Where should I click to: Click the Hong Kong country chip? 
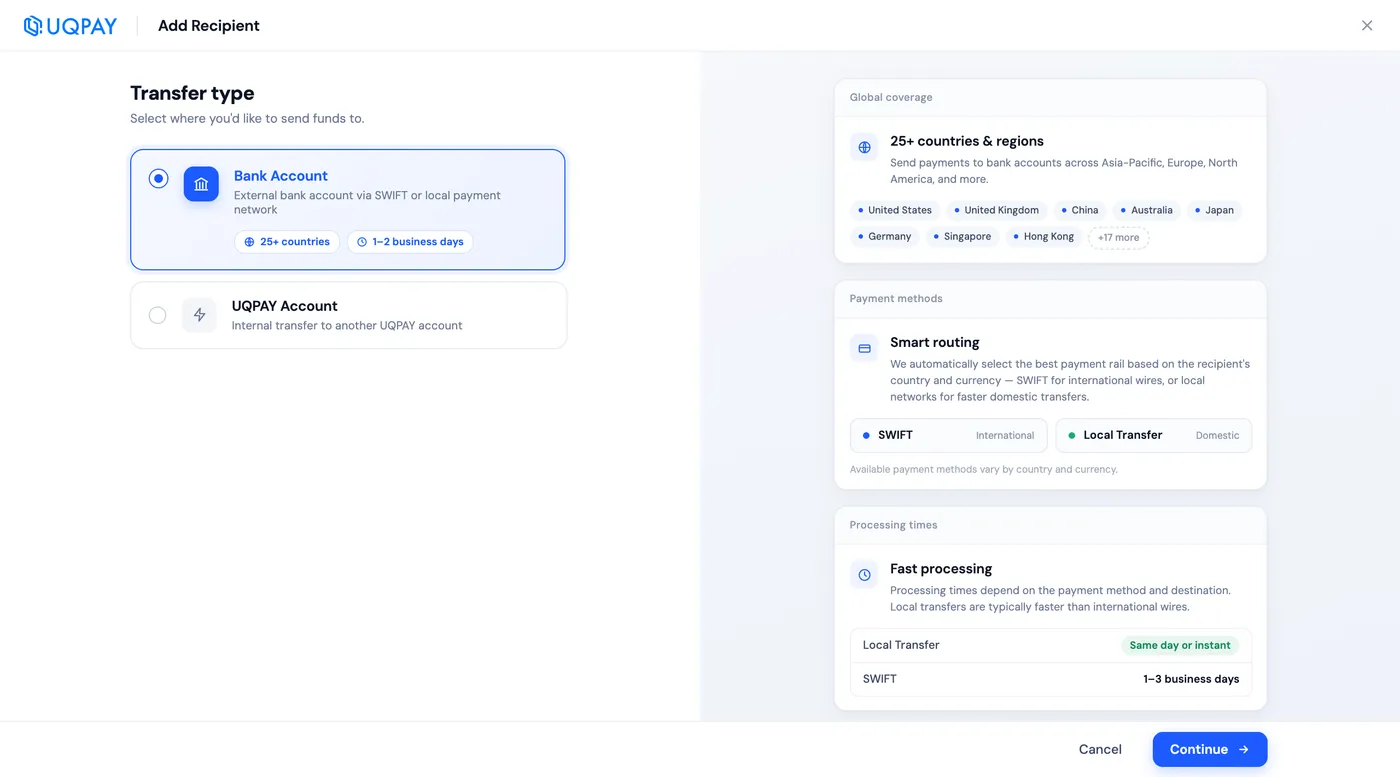coord(1043,237)
